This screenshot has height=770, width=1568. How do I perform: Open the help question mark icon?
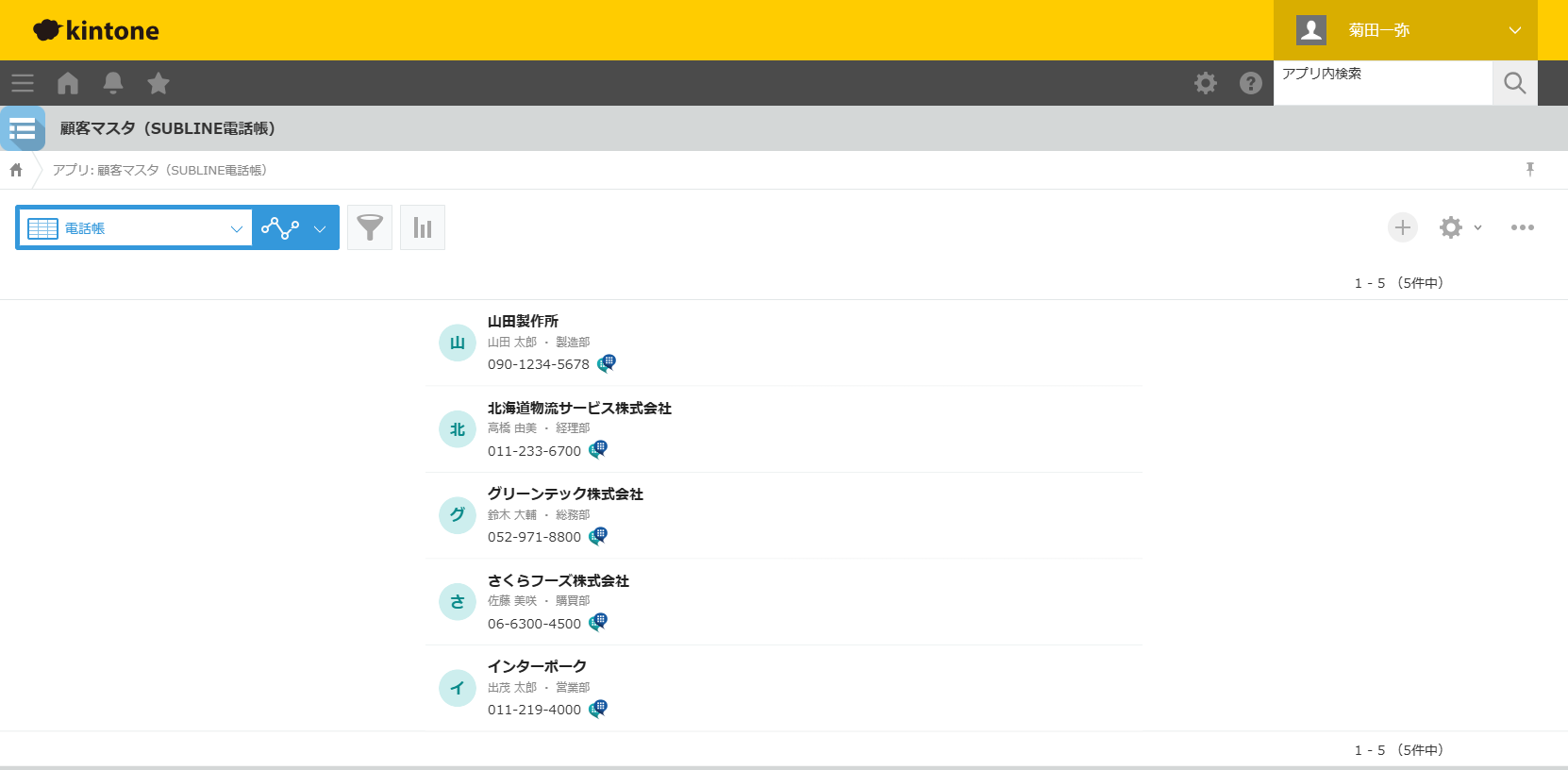click(1251, 83)
